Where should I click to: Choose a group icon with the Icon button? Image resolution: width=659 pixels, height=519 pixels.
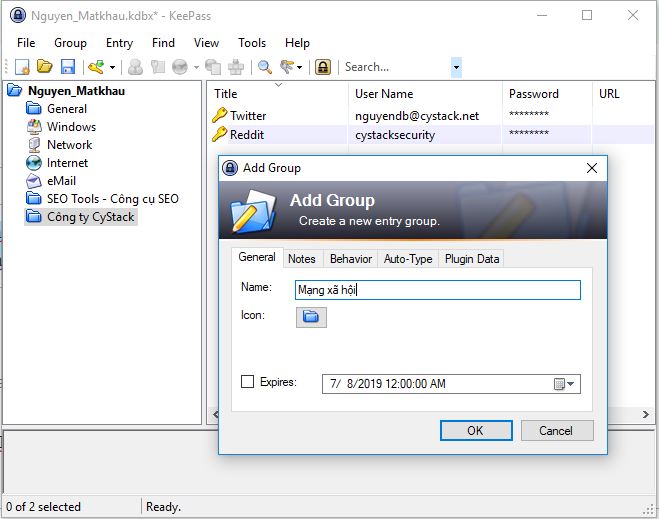[311, 317]
